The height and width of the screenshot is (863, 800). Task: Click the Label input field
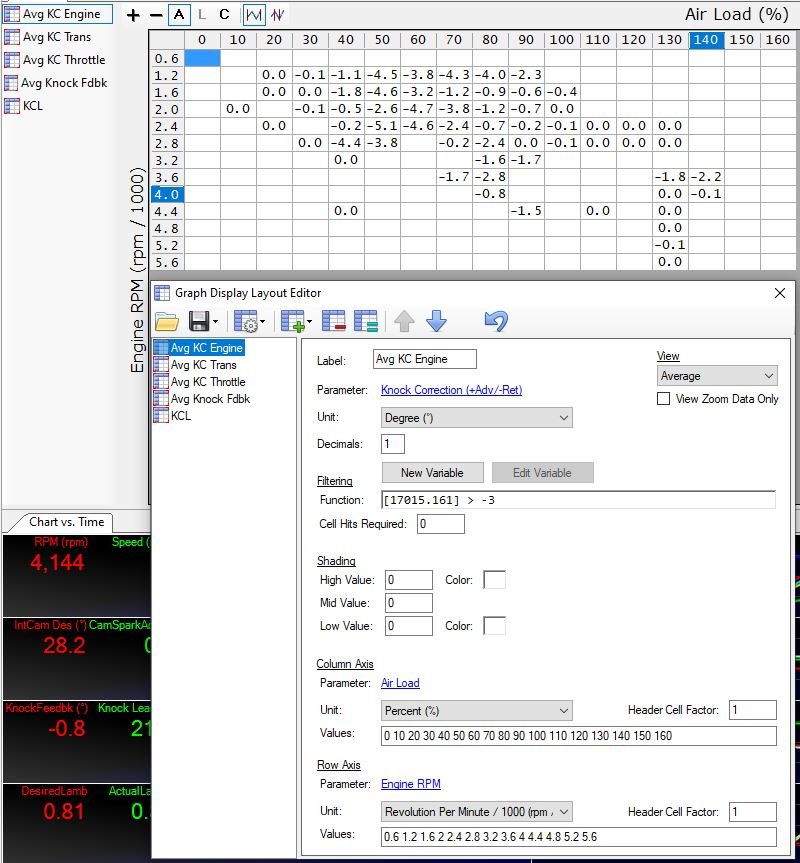coord(425,359)
